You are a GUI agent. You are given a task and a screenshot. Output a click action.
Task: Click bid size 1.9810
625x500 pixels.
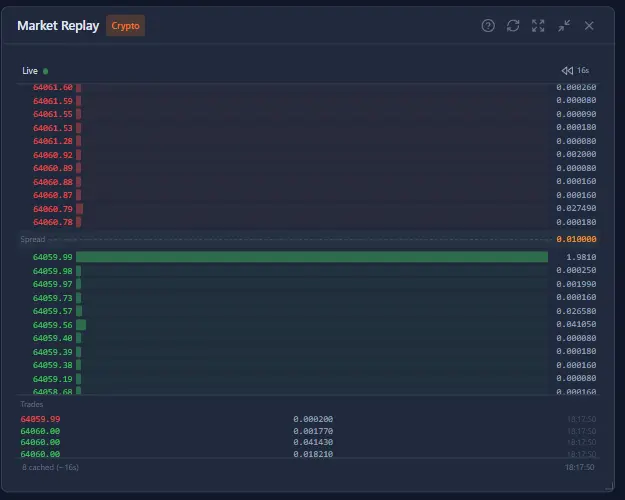pyautogui.click(x=581, y=257)
